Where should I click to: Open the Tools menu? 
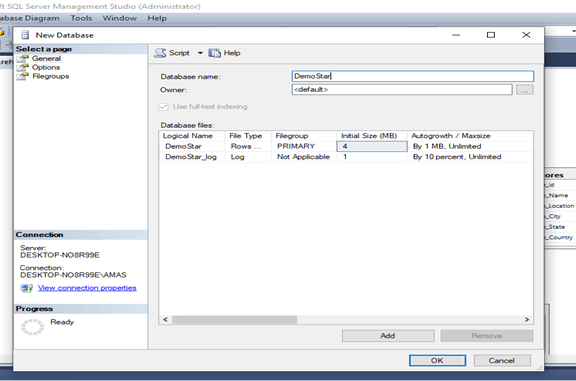pyautogui.click(x=81, y=18)
